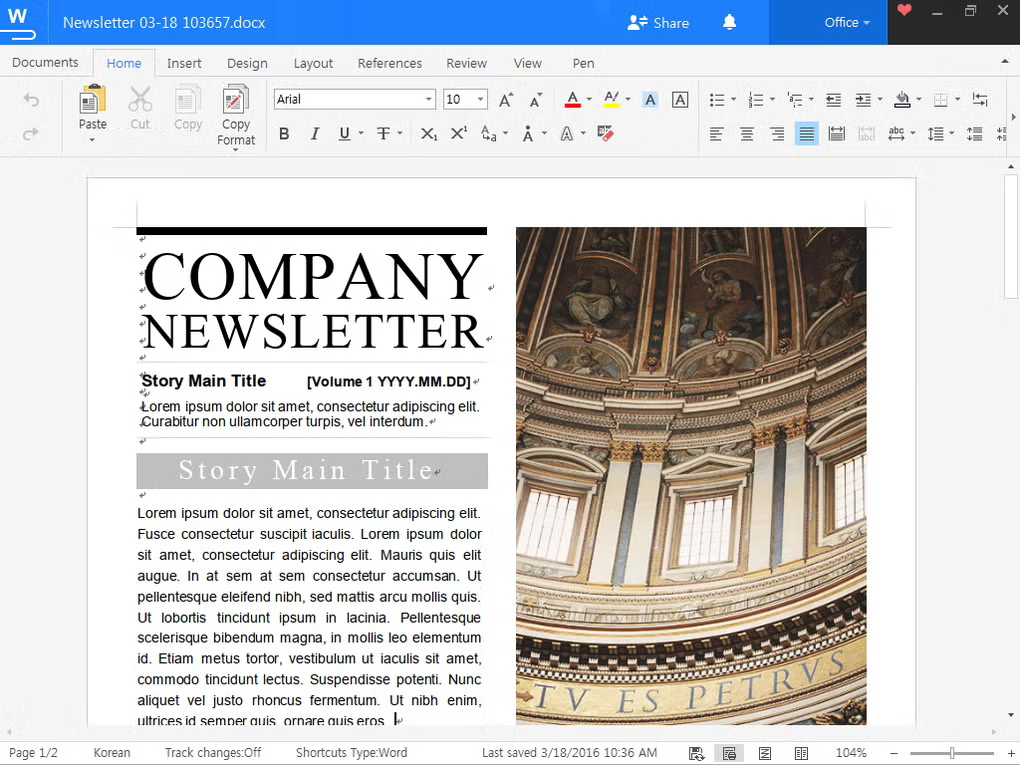Screen dimensions: 1020x765
Task: Toggle bold formatting
Action: click(x=284, y=134)
